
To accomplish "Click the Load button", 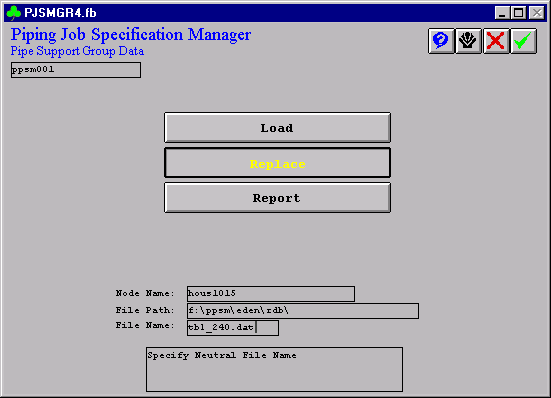I will pos(277,128).
